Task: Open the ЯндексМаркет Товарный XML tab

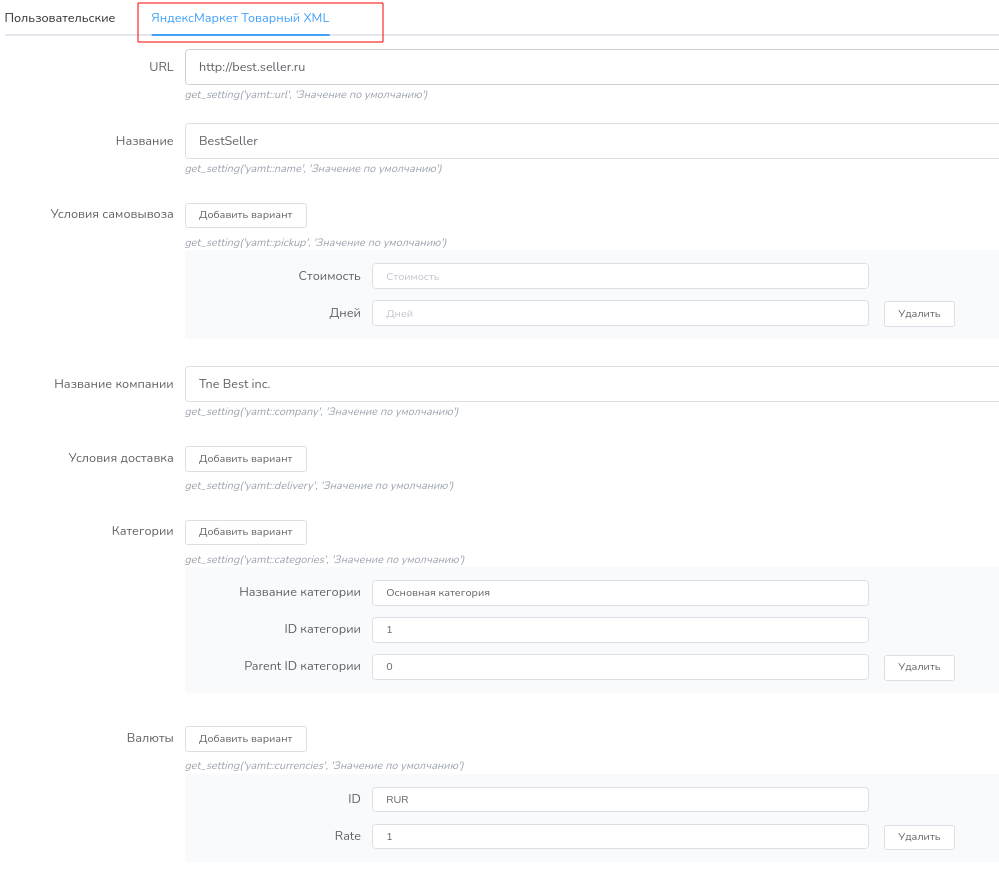Action: coord(240,18)
